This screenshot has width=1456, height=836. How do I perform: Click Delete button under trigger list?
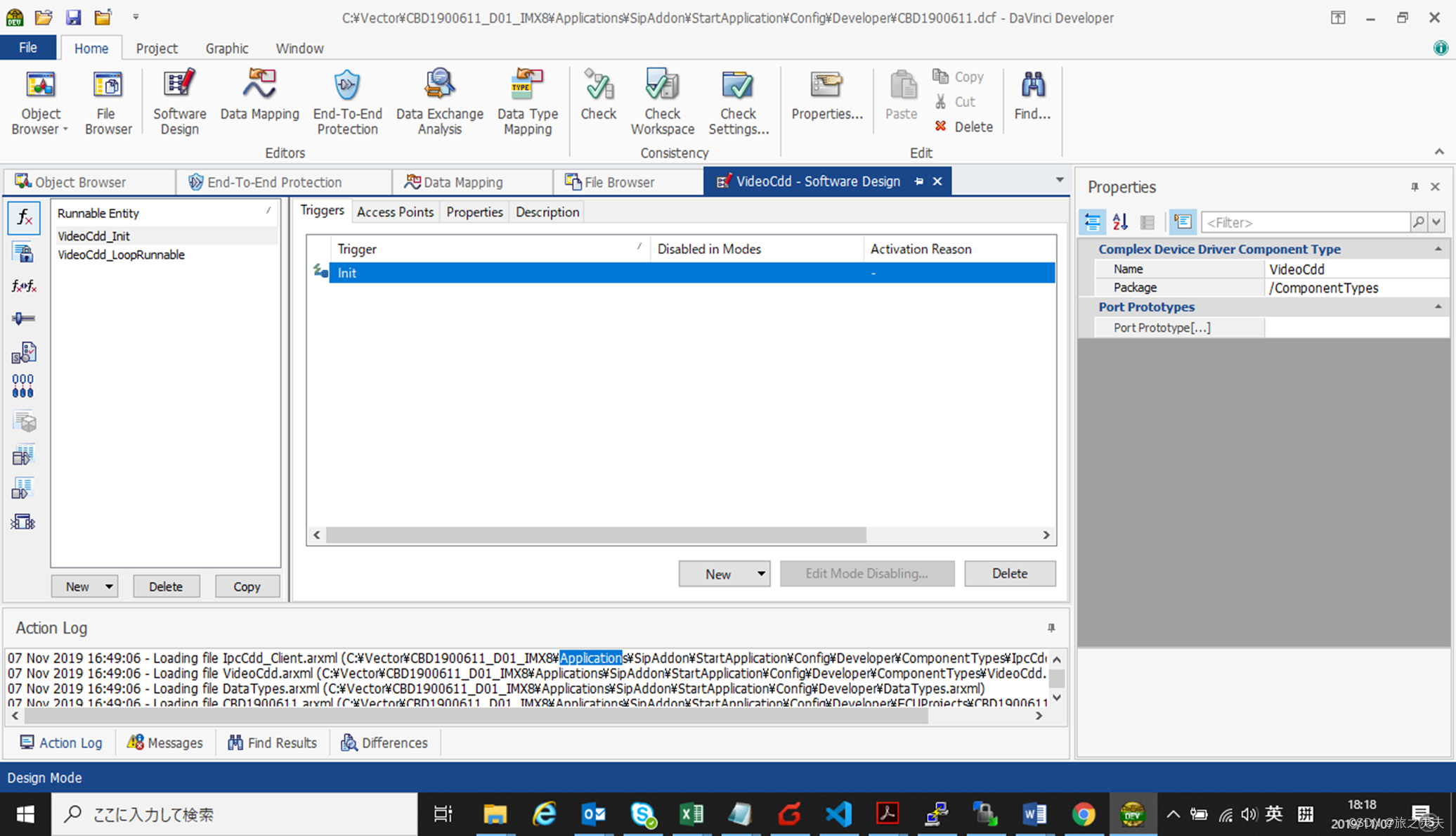pos(1009,574)
